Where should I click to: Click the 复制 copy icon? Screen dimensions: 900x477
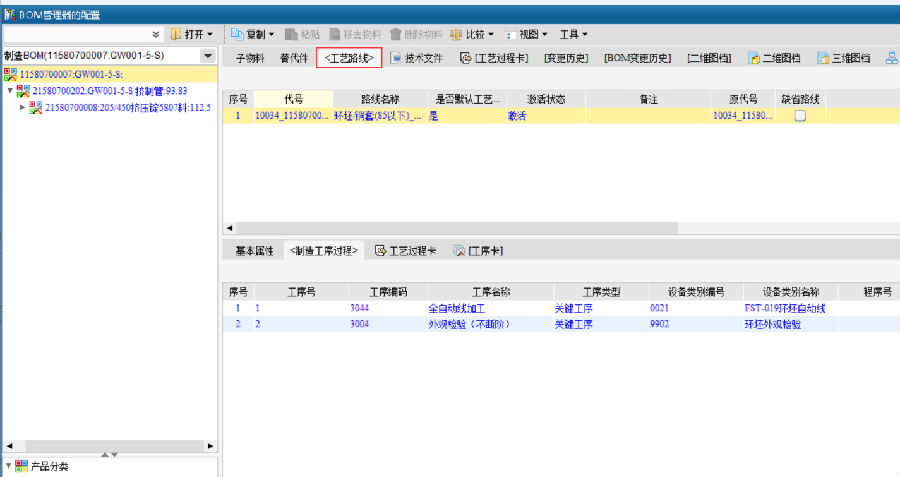(236, 34)
